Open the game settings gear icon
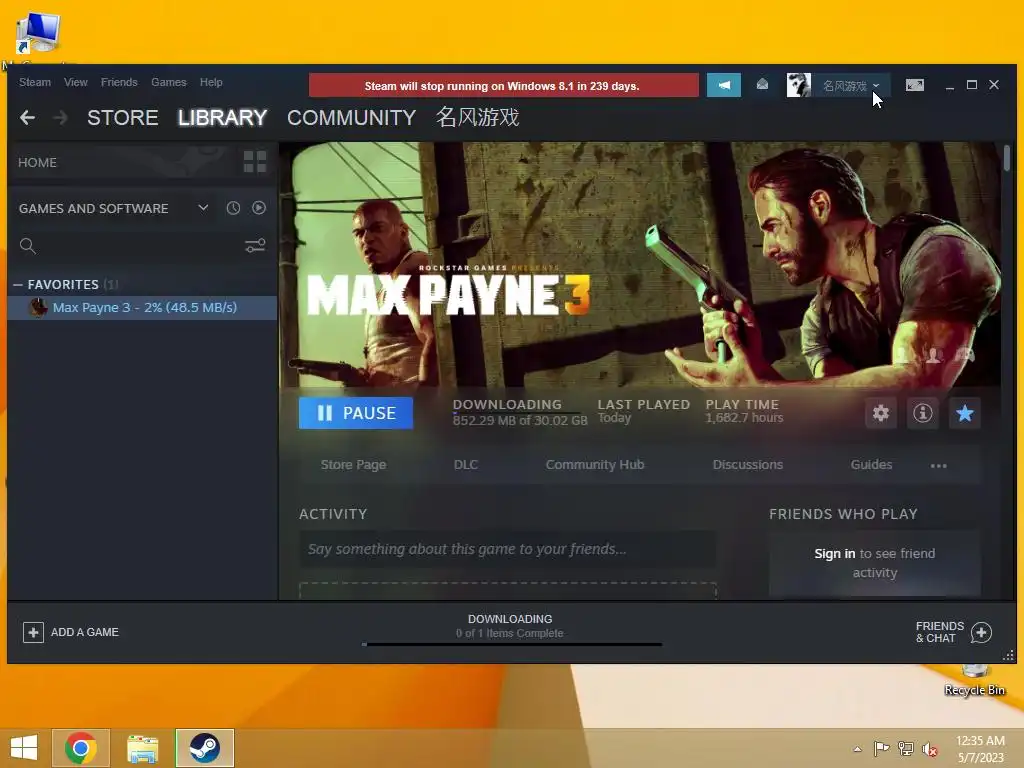Viewport: 1024px width, 768px height. coord(880,413)
